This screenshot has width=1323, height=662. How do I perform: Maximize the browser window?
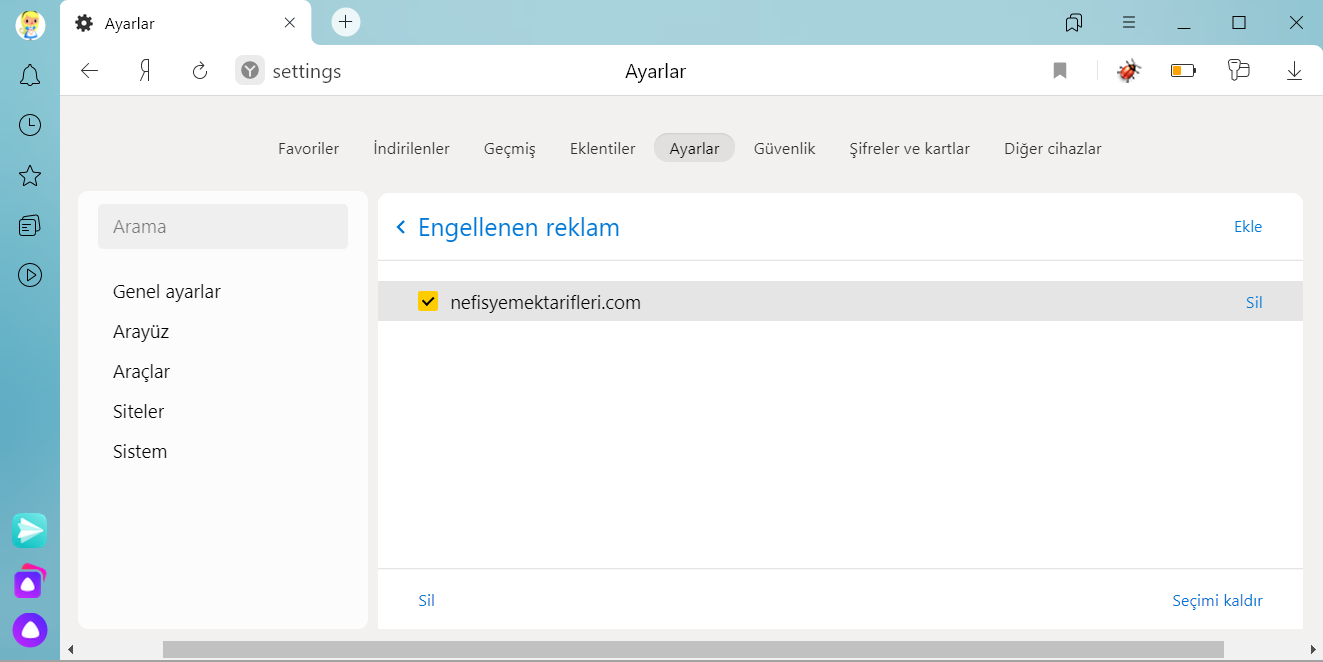(x=1239, y=23)
